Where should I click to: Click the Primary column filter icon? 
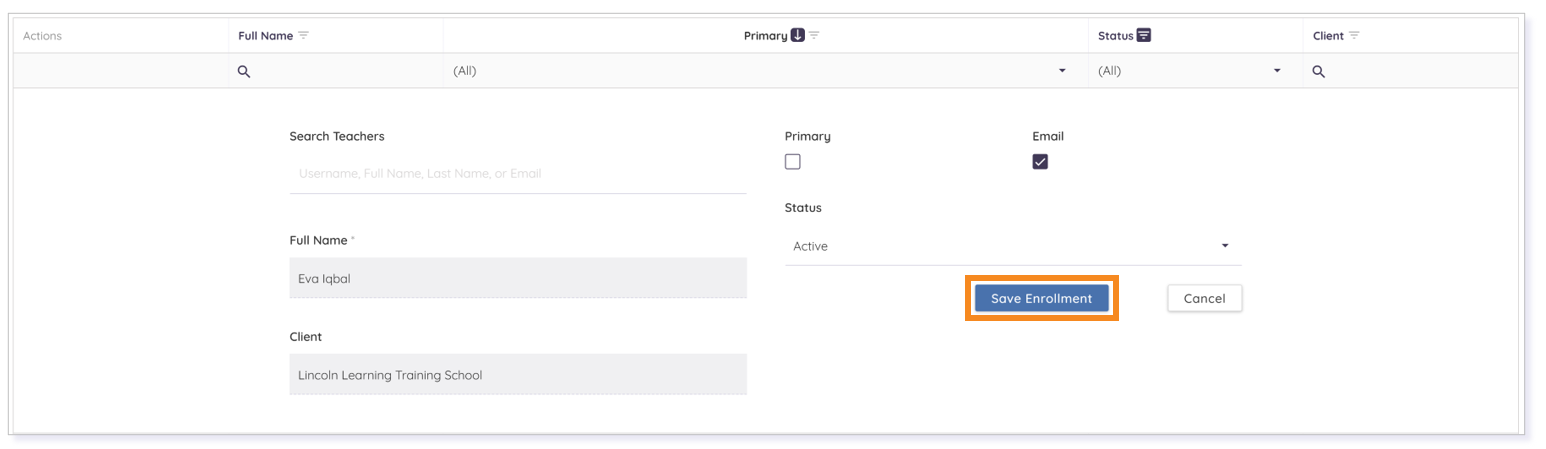tap(814, 36)
